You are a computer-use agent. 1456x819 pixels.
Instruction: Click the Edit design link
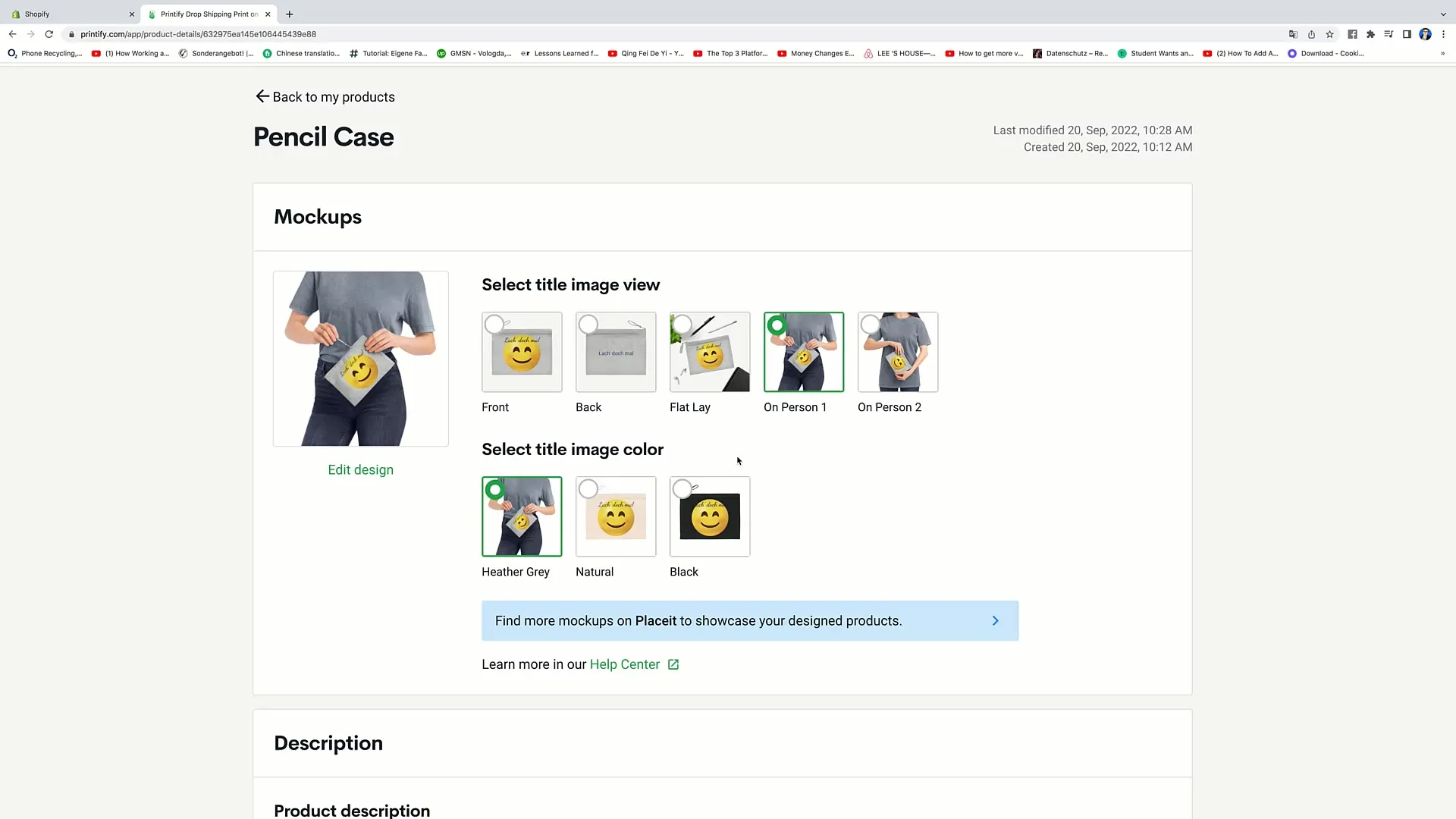(x=361, y=470)
